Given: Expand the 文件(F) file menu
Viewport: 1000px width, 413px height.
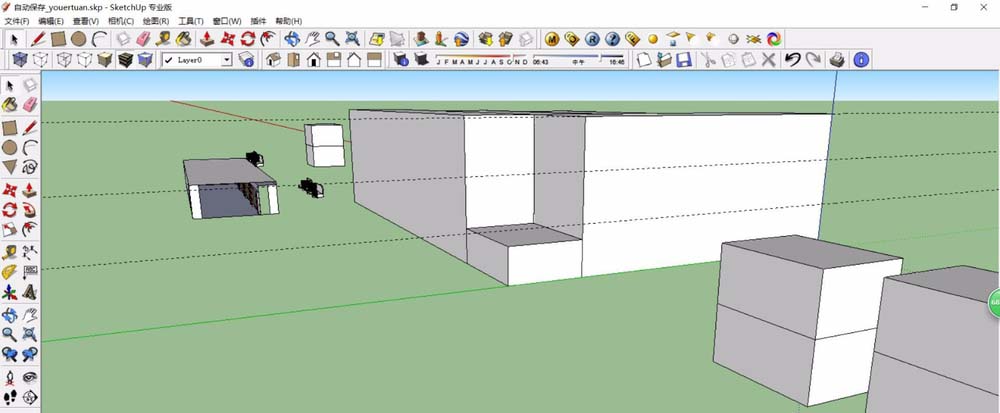Looking at the screenshot, I should coord(17,20).
